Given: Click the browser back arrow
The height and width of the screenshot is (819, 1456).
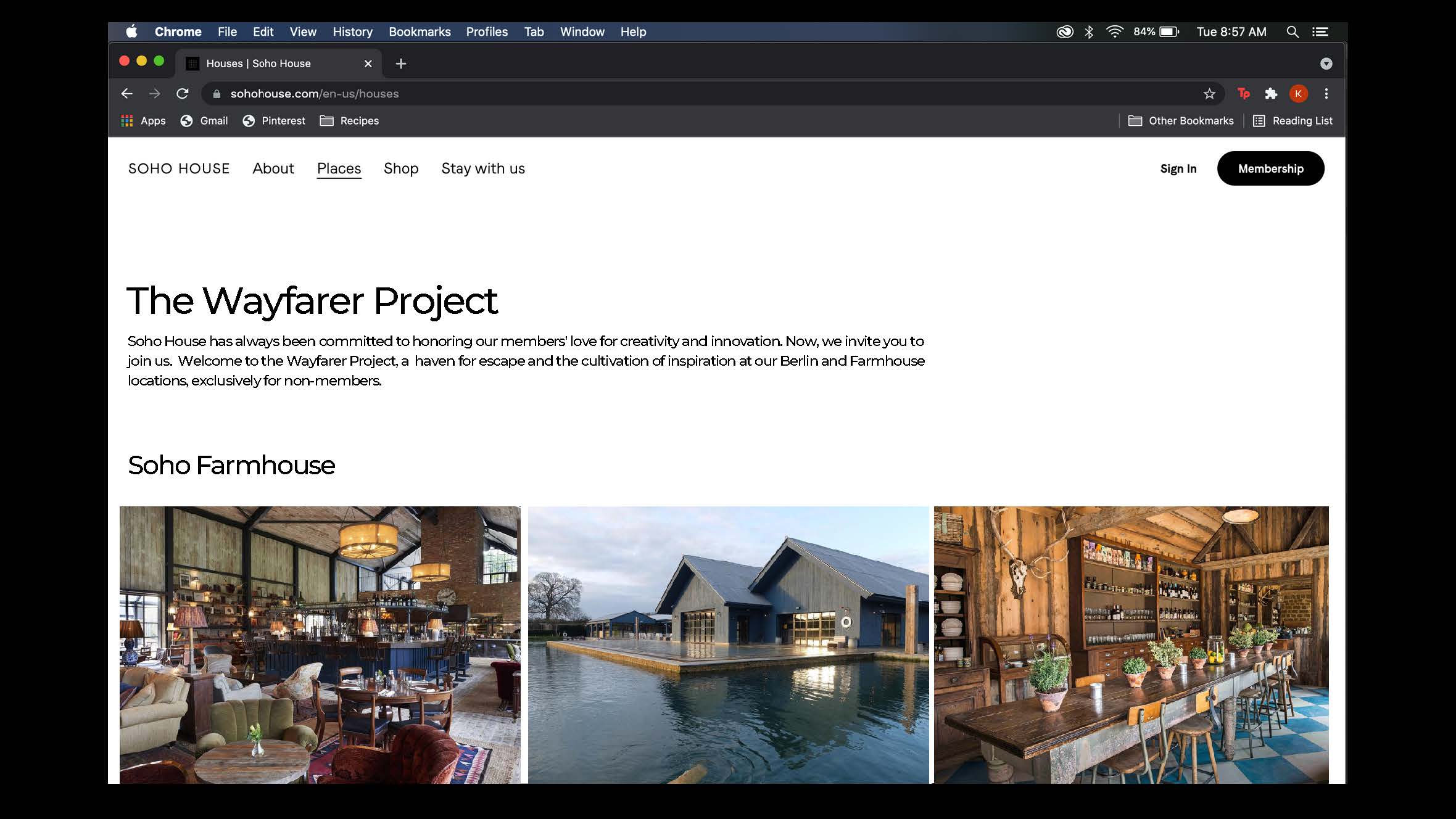Looking at the screenshot, I should [127, 94].
